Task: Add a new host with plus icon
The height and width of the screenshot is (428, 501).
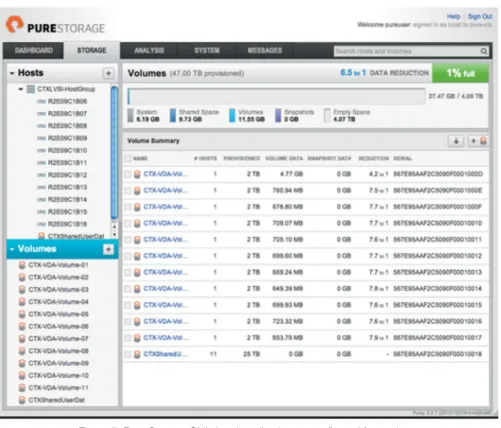Action: click(x=108, y=73)
